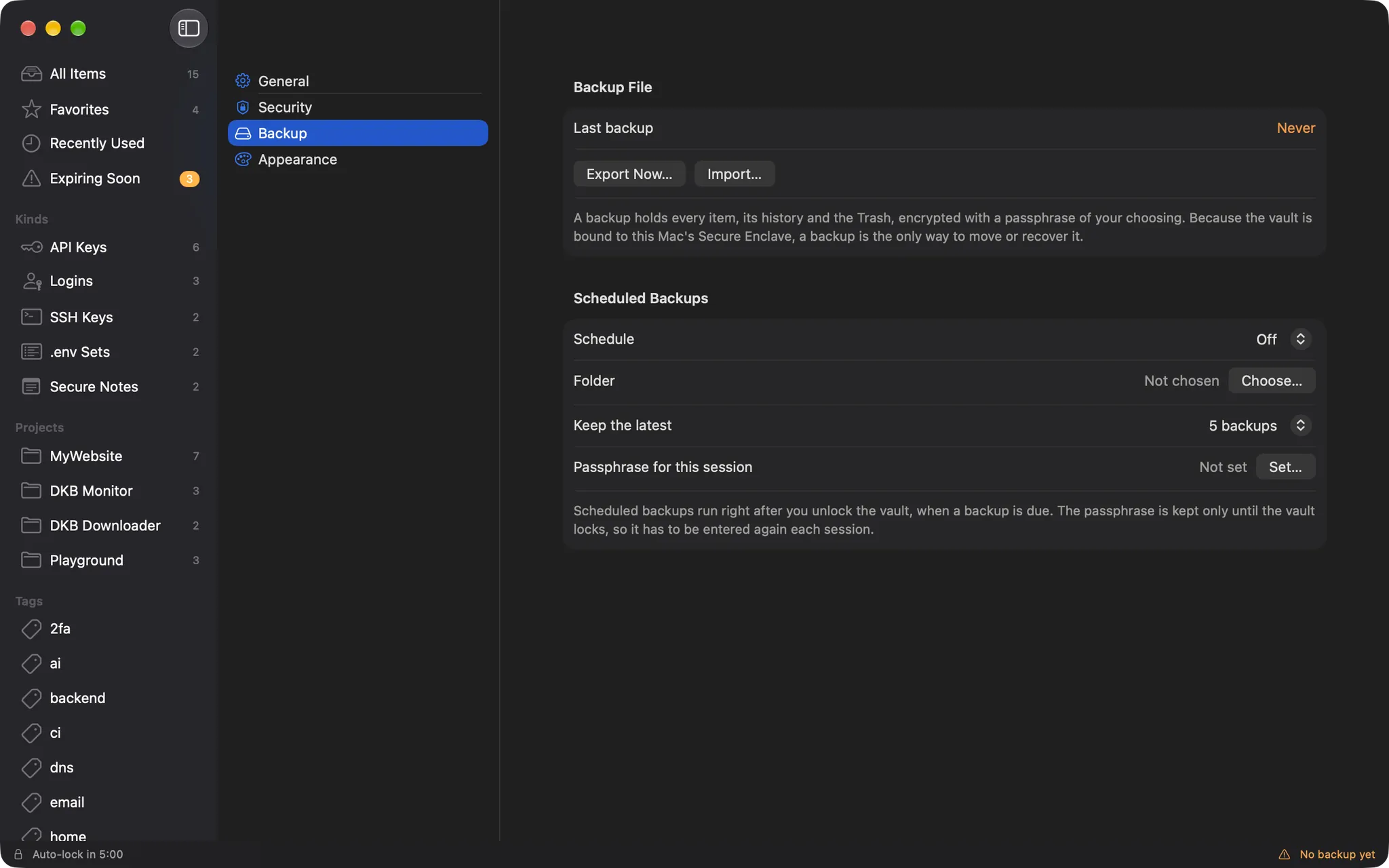Viewport: 1389px width, 868px height.
Task: Click the auto-lock padlock icon in status bar
Action: click(x=18, y=854)
